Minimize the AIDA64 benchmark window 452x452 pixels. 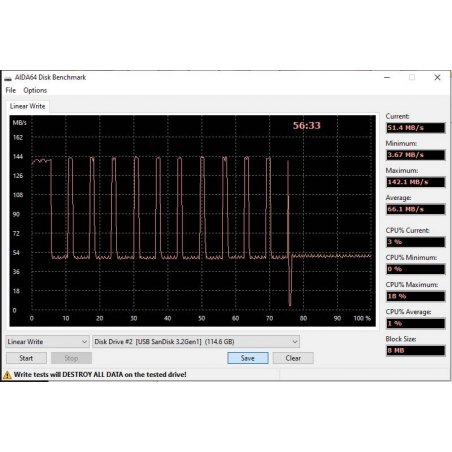coord(387,77)
